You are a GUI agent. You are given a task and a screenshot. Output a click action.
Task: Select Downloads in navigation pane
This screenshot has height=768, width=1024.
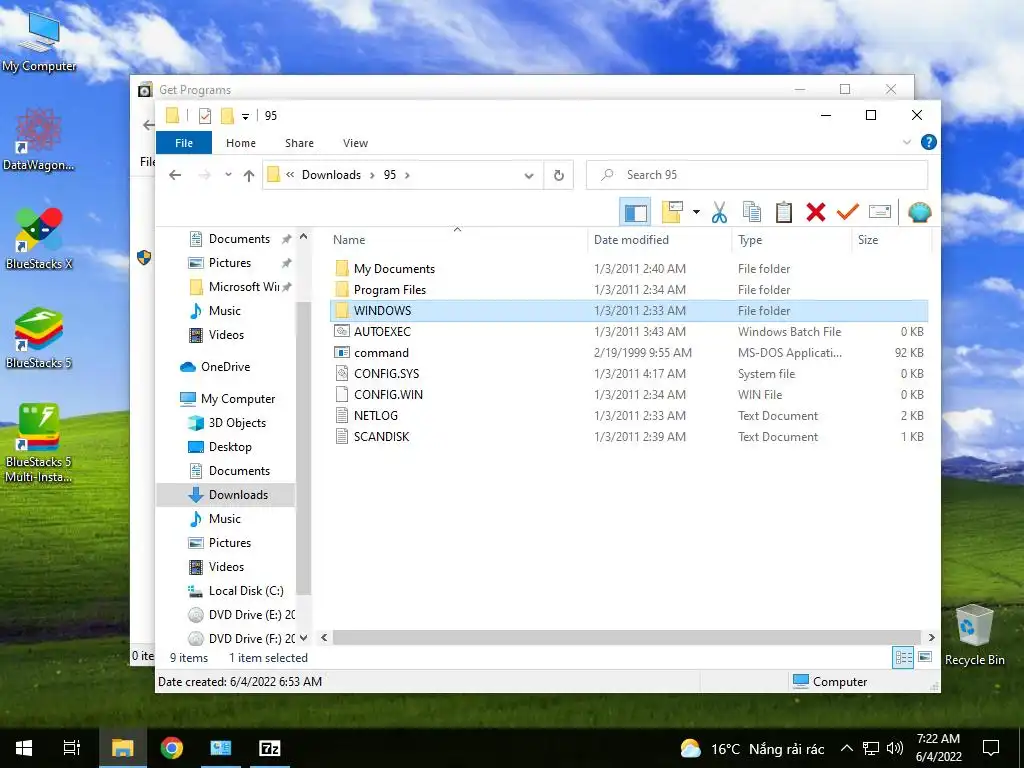coord(226,495)
